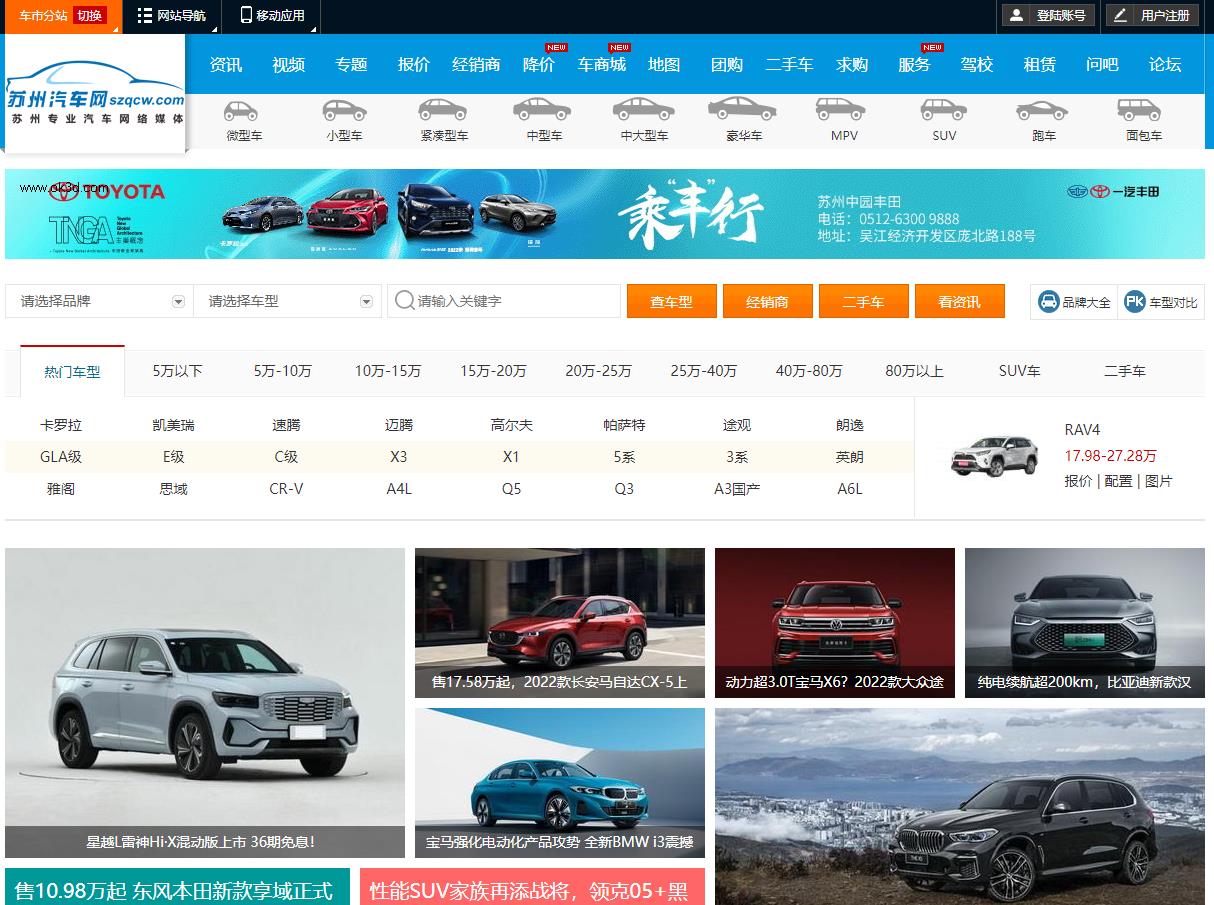1214x905 pixels.
Task: Open the 请选择车型 model dropdown
Action: (287, 301)
